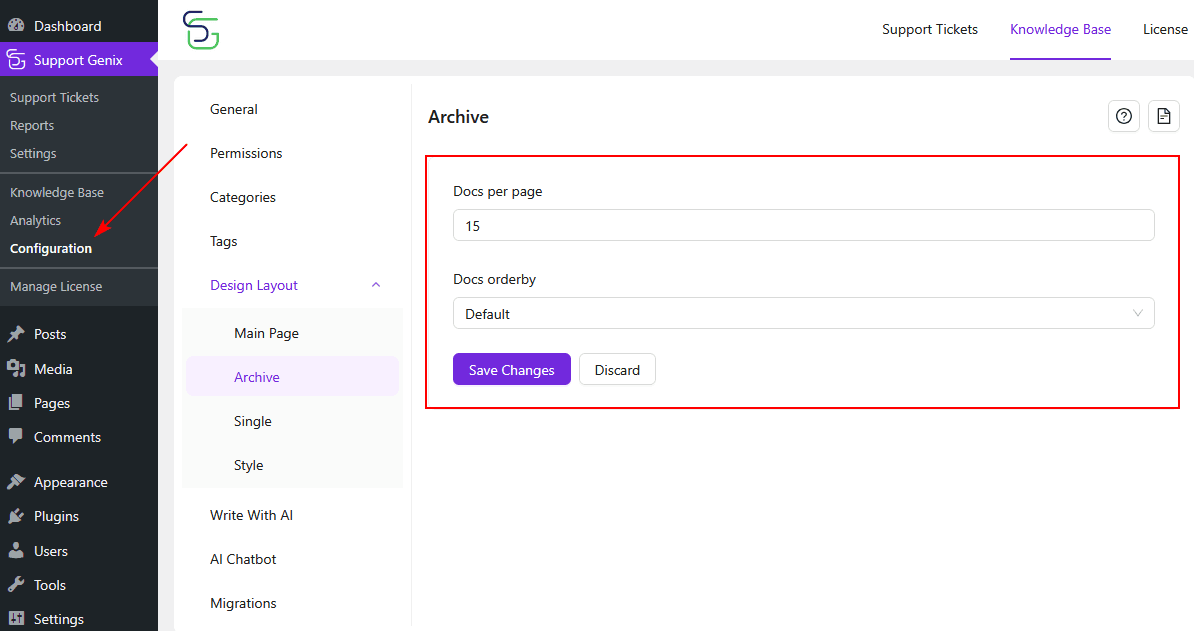This screenshot has width=1194, height=631.
Task: Click the Tools wrench icon
Action: (16, 585)
